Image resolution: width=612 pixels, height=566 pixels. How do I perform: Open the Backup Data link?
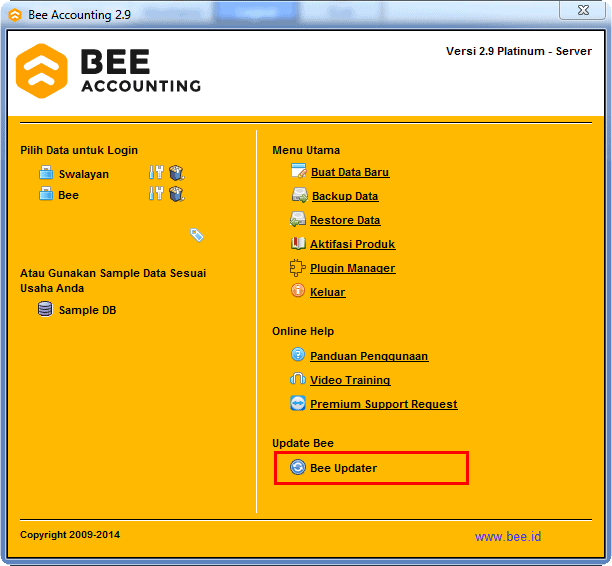point(345,196)
